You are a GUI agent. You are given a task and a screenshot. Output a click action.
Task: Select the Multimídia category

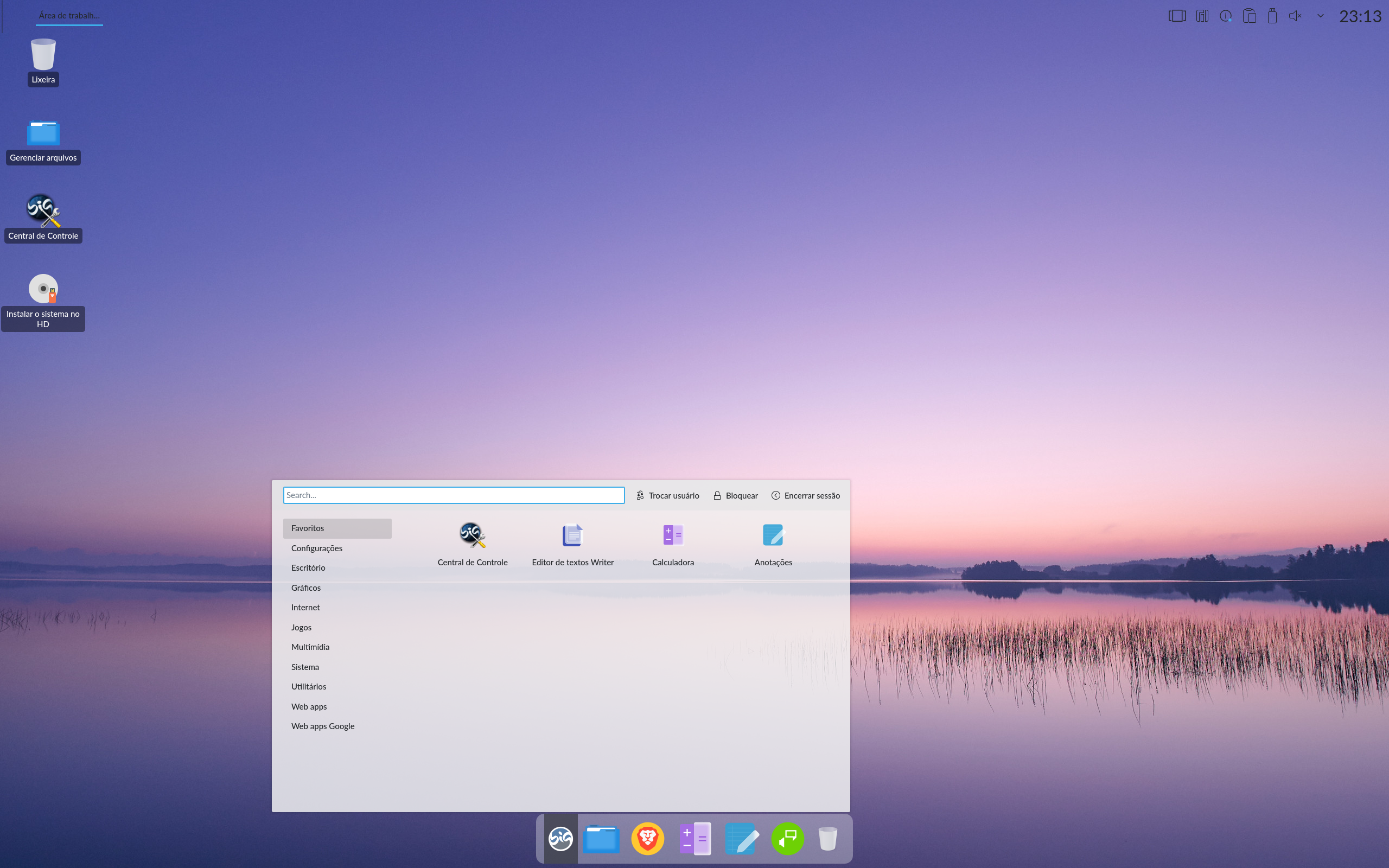337,647
